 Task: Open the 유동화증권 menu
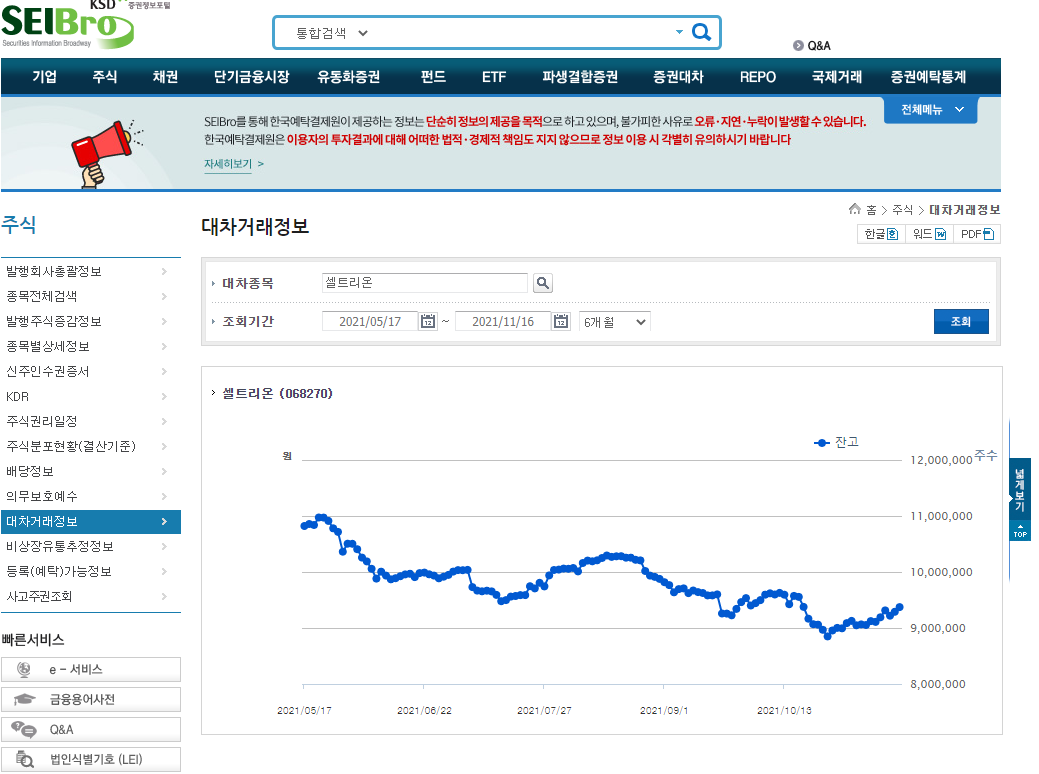coord(349,77)
